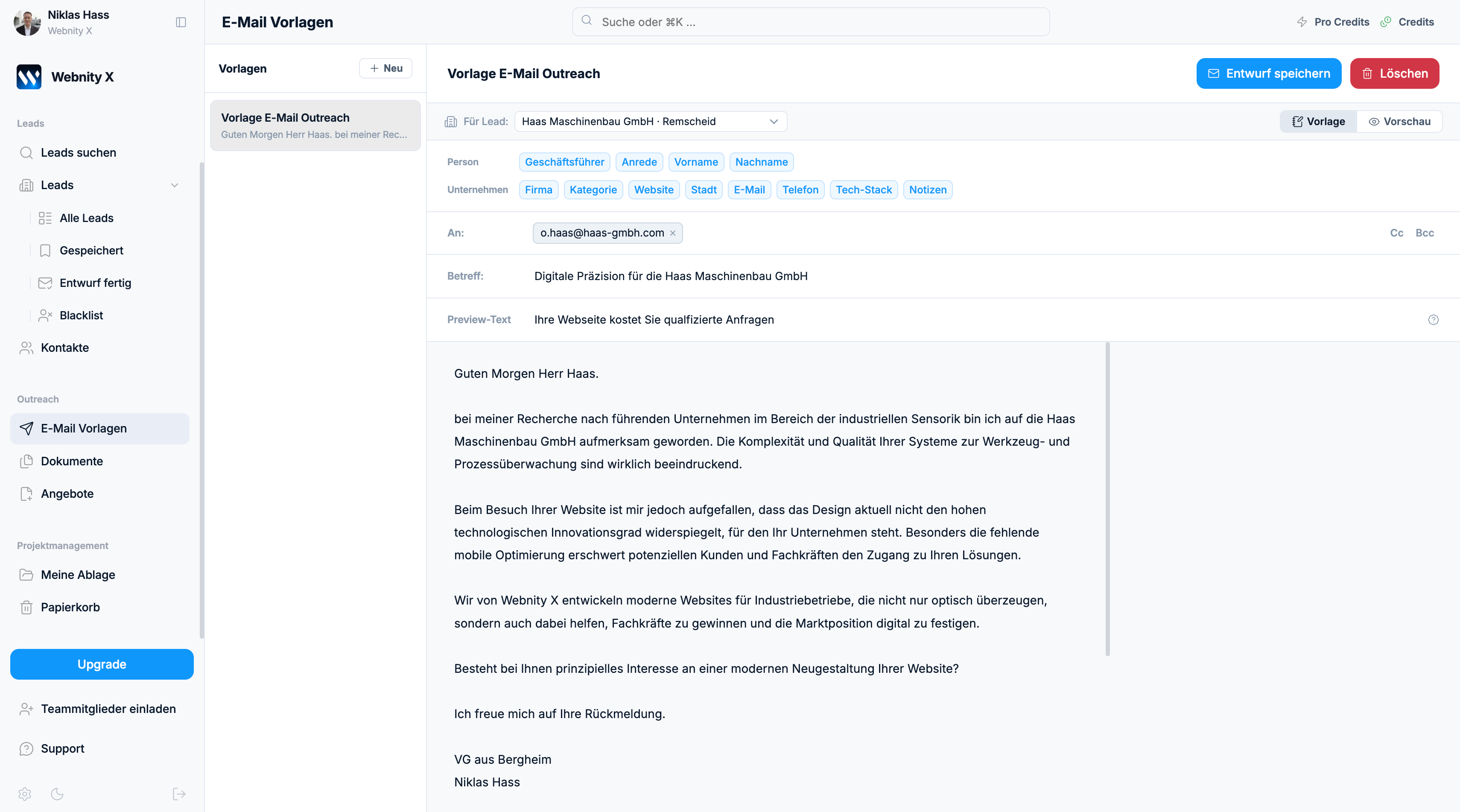Click the Webnity X logo icon
Image resolution: width=1460 pixels, height=812 pixels.
29,77
